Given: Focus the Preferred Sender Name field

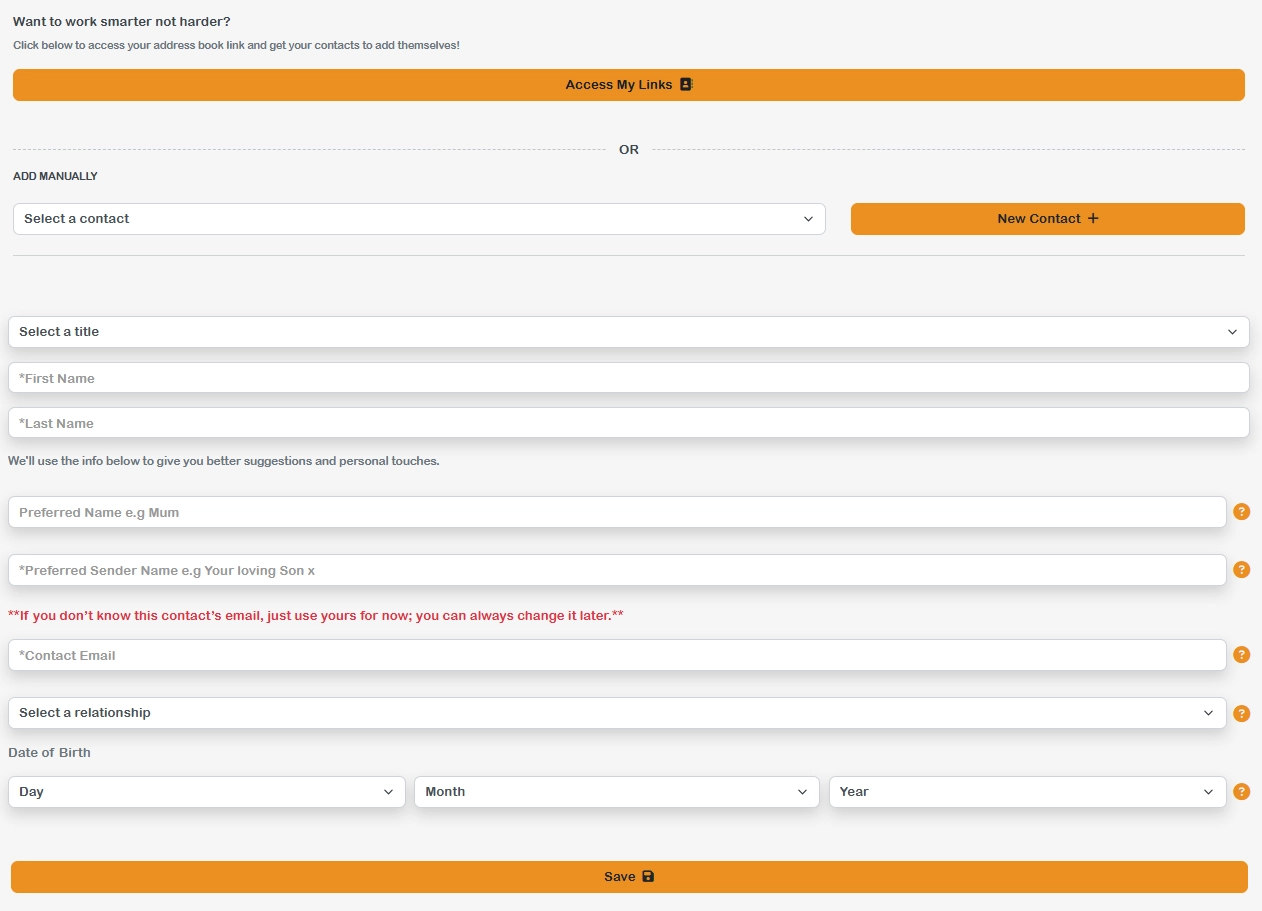Looking at the screenshot, I should 616,570.
